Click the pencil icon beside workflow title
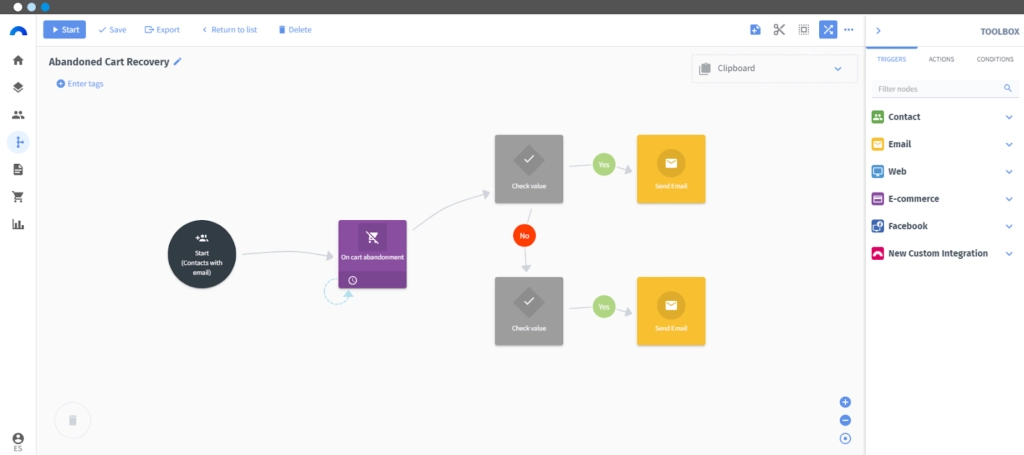 point(178,61)
